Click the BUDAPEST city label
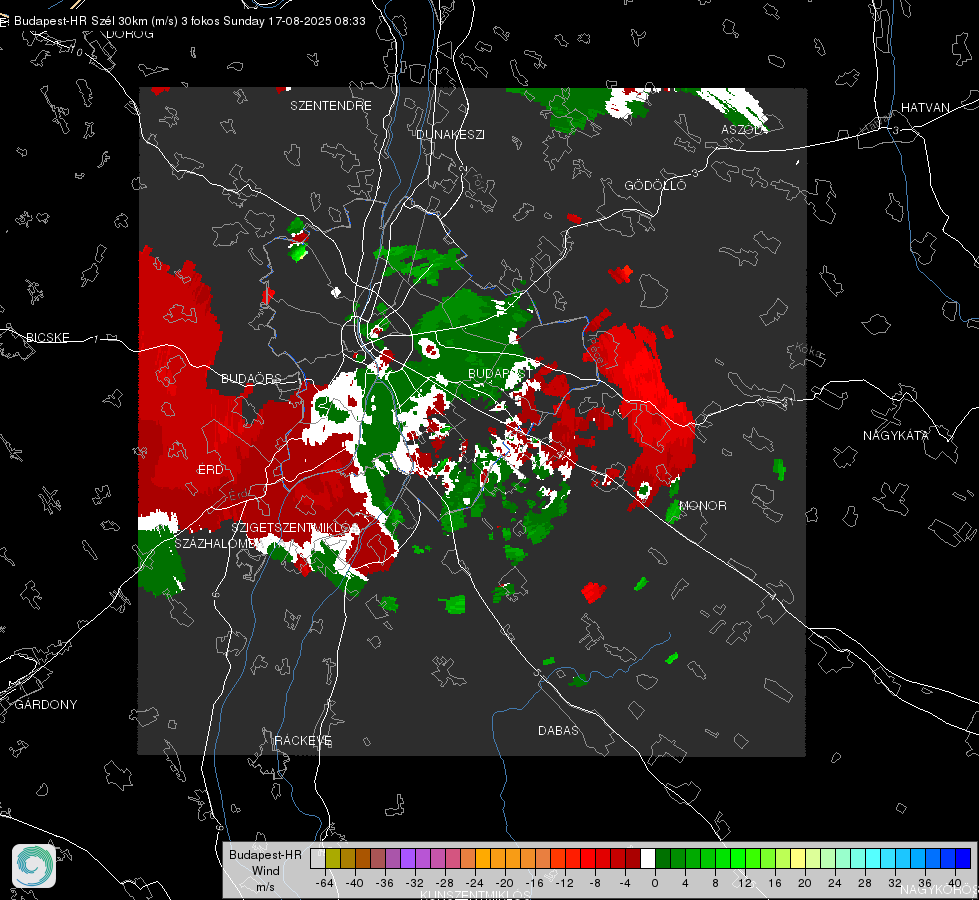This screenshot has height=900, width=979. 500,373
